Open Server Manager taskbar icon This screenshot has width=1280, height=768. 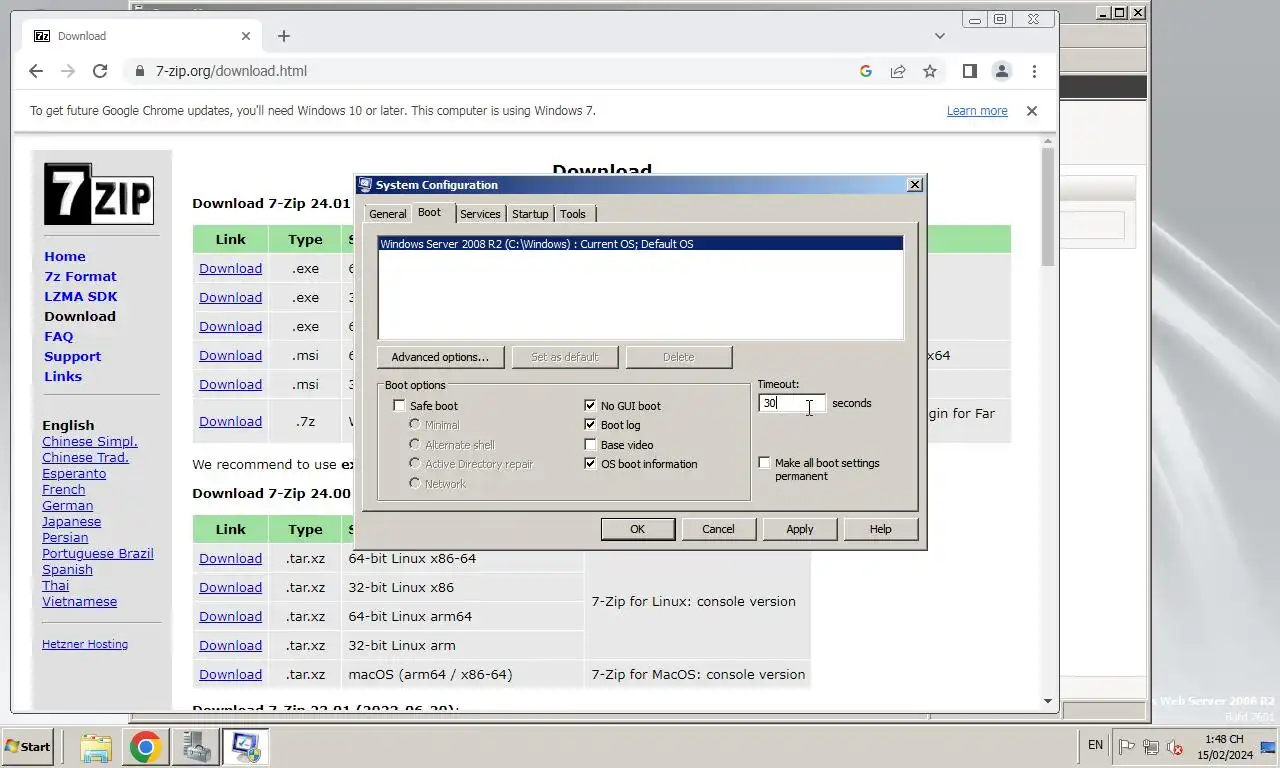(x=195, y=747)
